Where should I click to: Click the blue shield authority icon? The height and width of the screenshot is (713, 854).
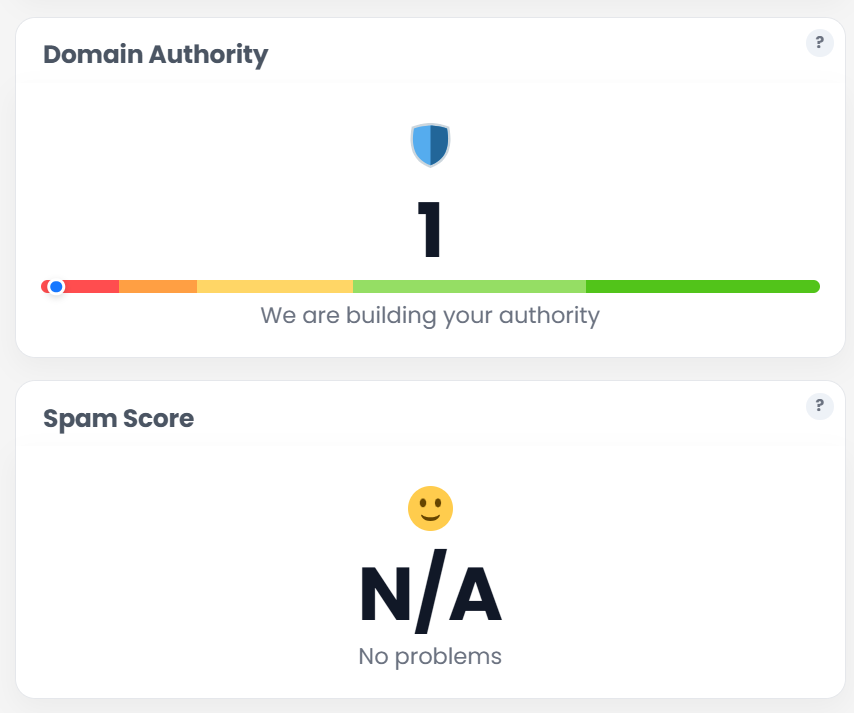[430, 145]
